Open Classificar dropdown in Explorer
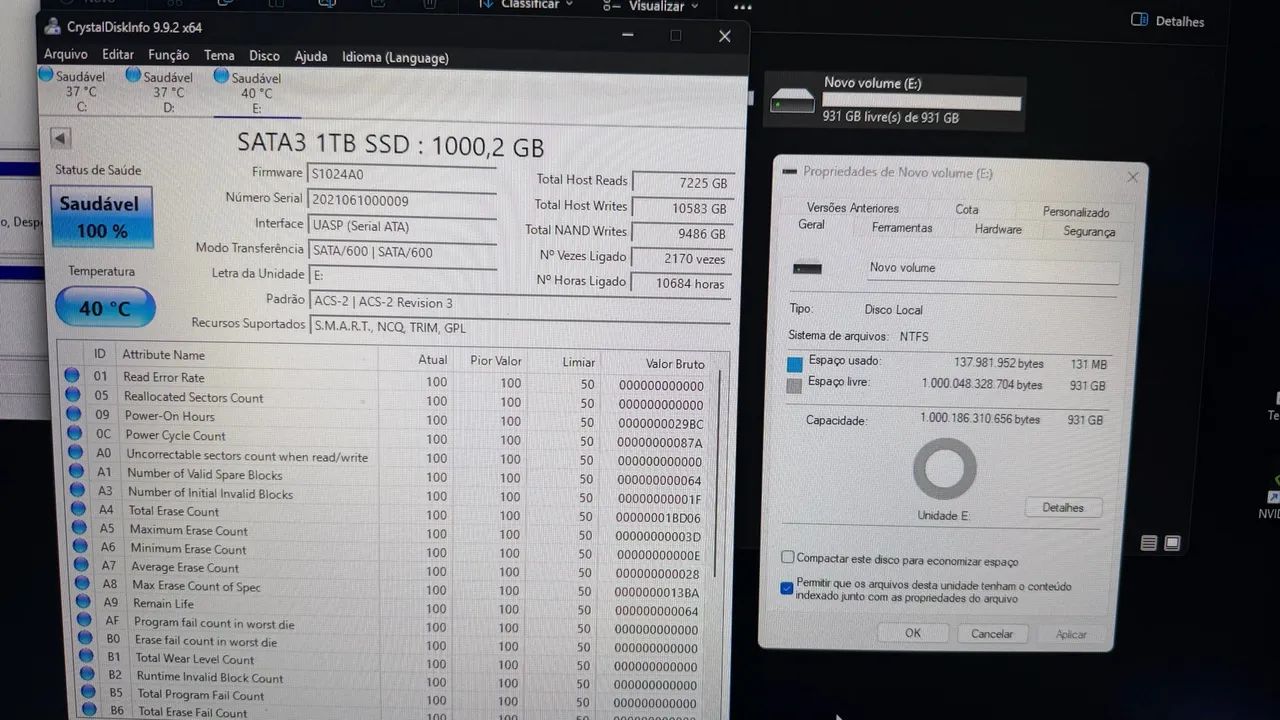 click(527, 5)
